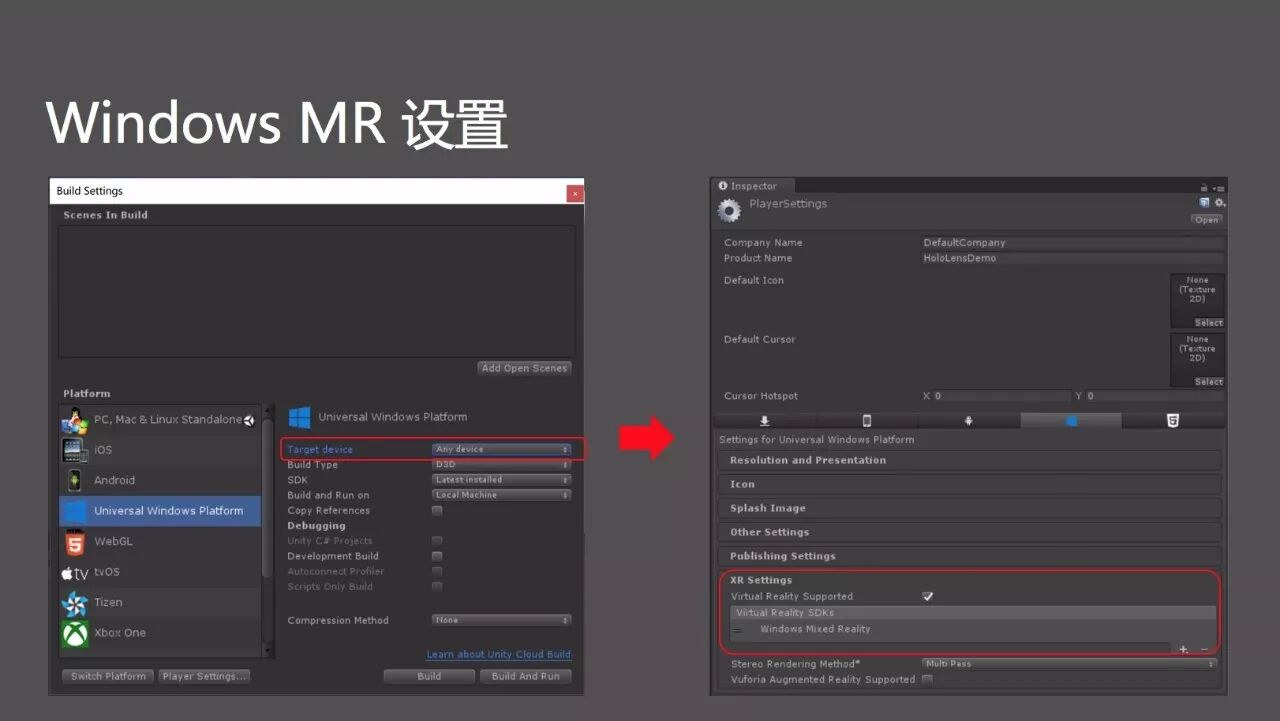
Task: Toggle the Inspector lock icon
Action: (1204, 187)
